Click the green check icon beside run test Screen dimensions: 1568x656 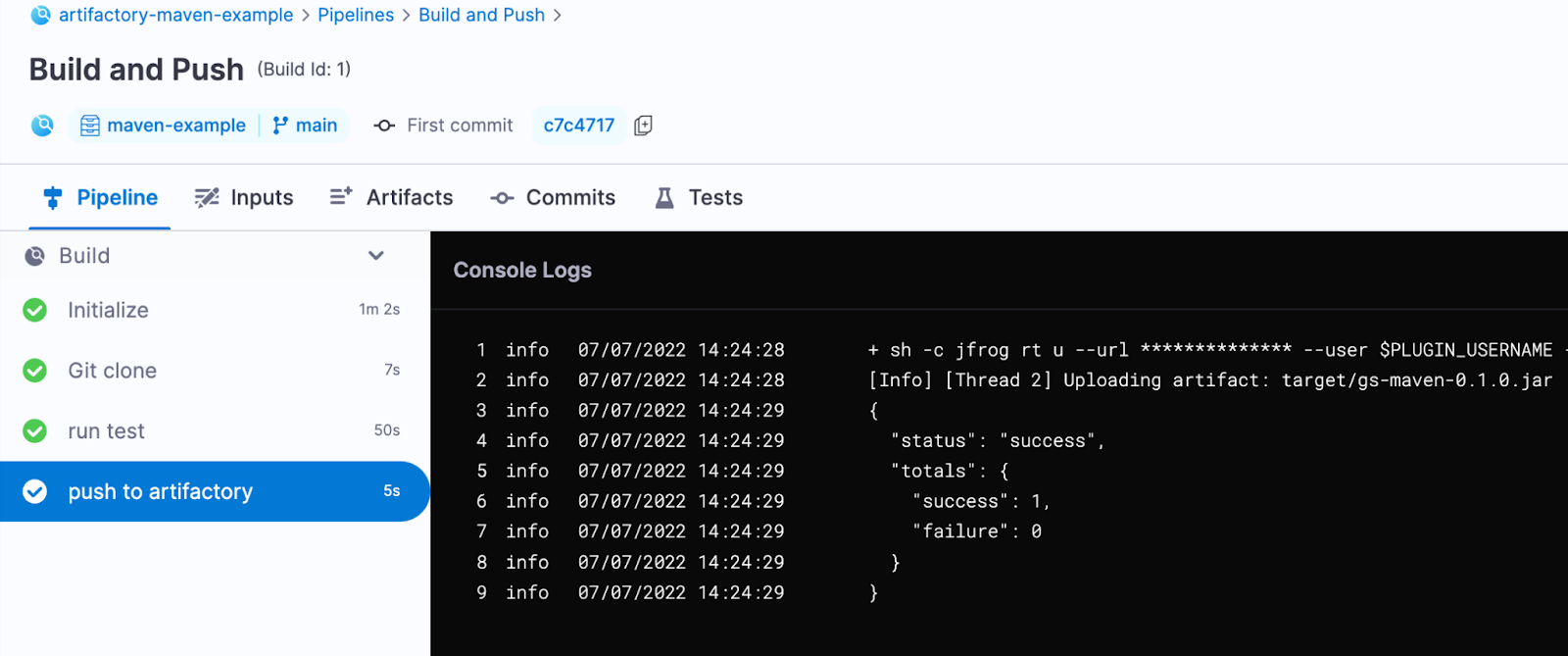click(34, 431)
